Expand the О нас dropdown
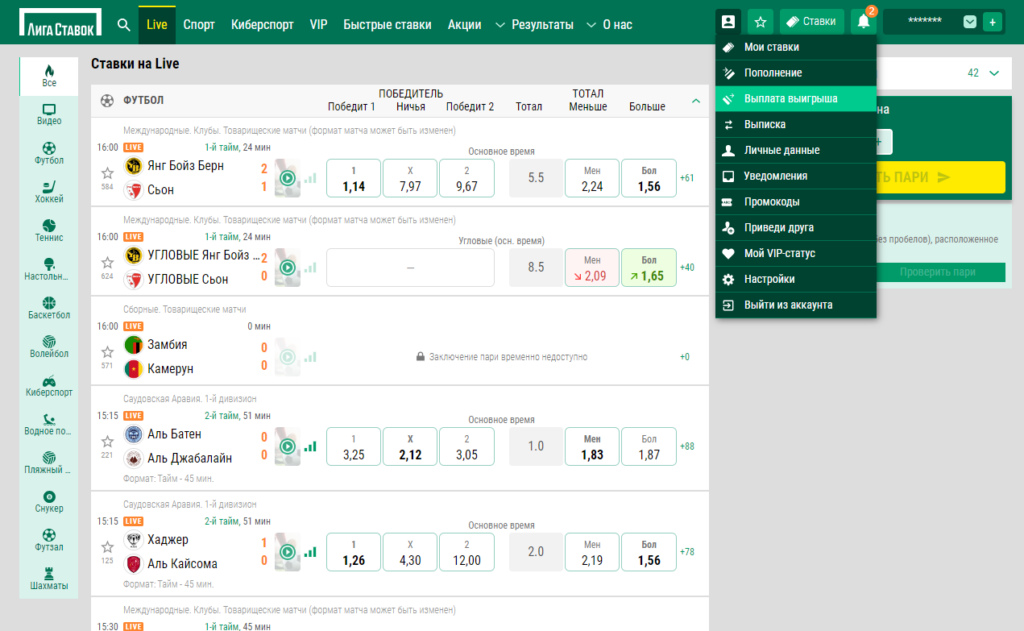 pyautogui.click(x=609, y=25)
